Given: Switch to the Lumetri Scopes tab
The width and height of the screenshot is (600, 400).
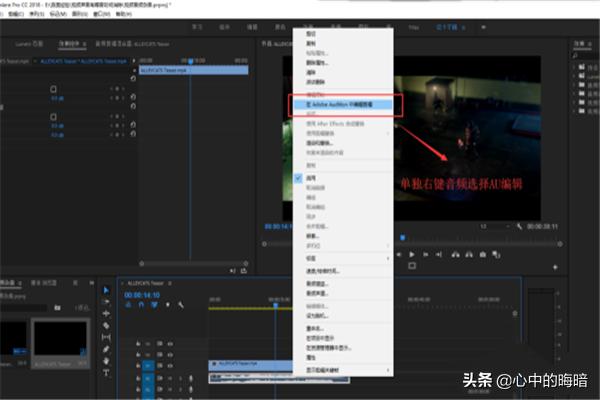Looking at the screenshot, I should point(29,44).
